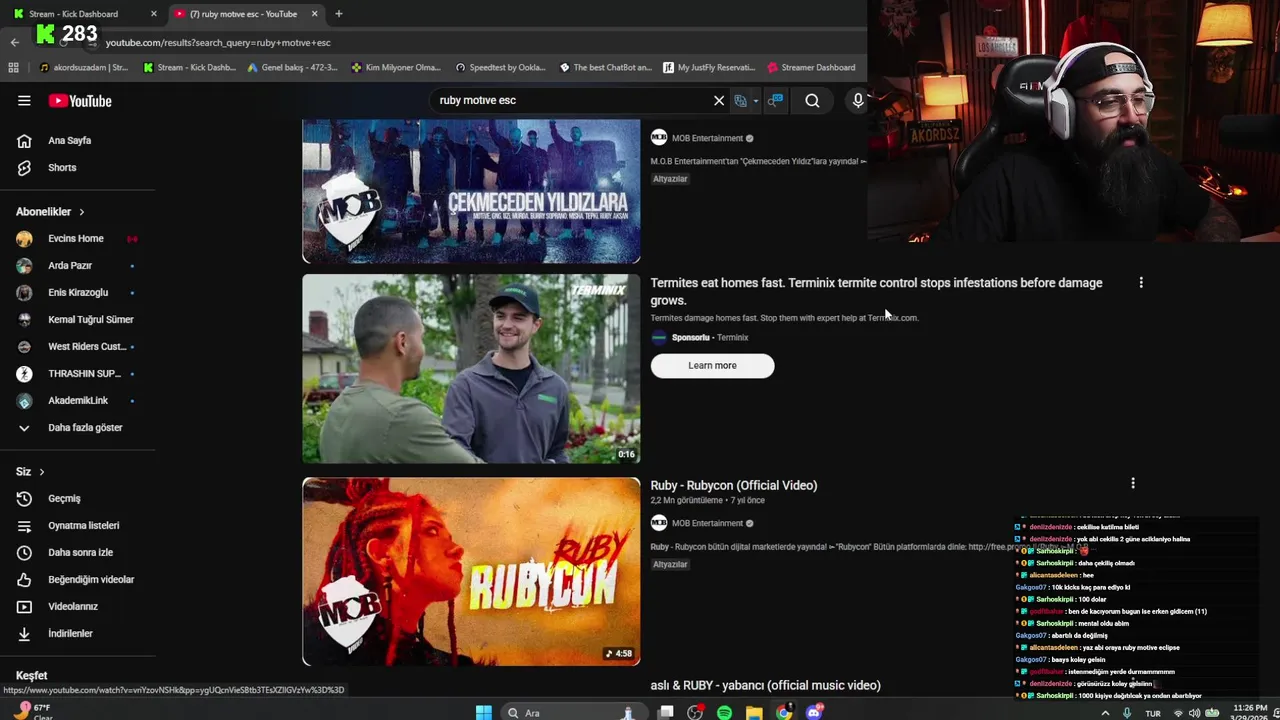Open MOB Entertainment channel under Rubycon
The image size is (1280, 720).
[x=707, y=524]
